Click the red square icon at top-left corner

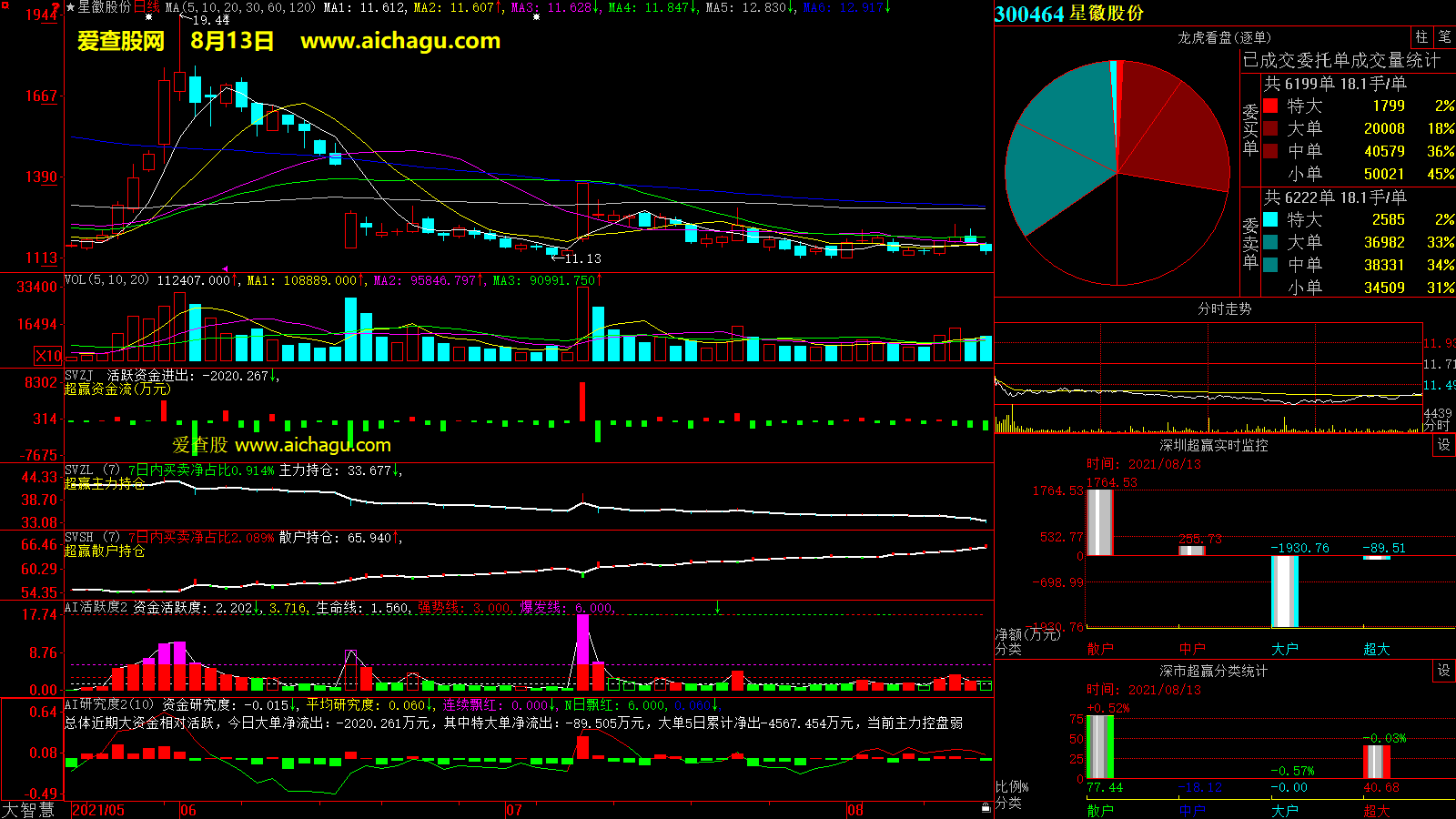(5, 5)
